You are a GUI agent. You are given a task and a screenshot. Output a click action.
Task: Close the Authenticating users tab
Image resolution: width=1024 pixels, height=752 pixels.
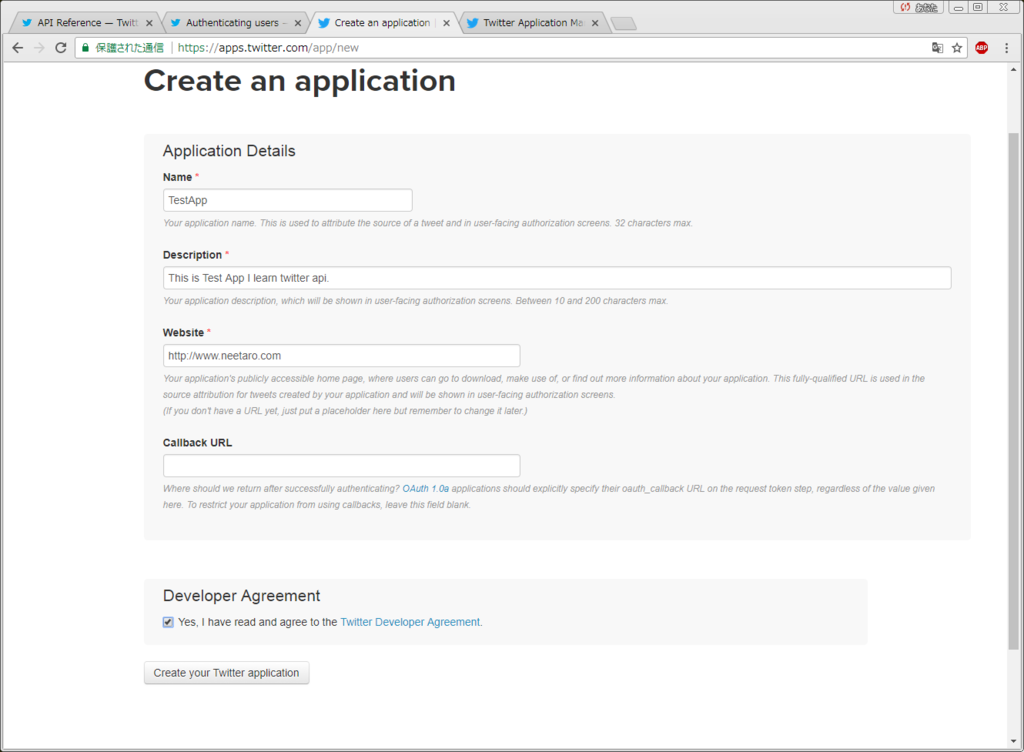pos(298,23)
